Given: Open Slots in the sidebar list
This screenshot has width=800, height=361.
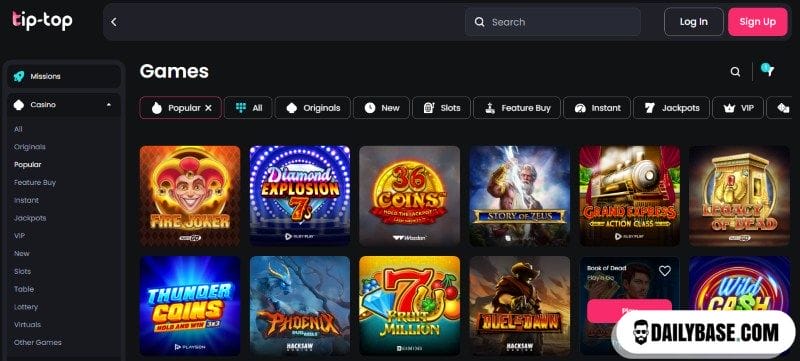Looking at the screenshot, I should point(22,271).
